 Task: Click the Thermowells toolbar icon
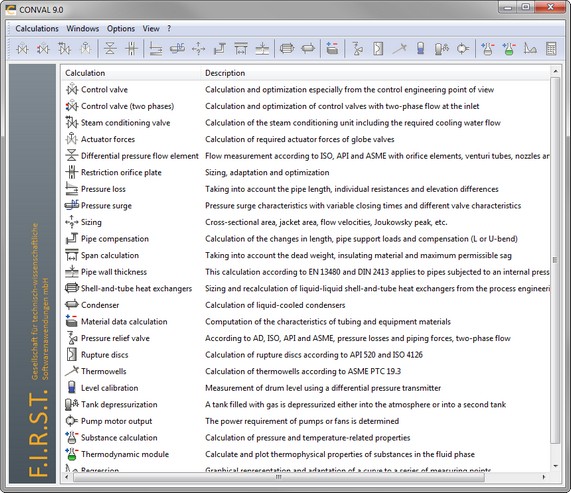click(399, 48)
